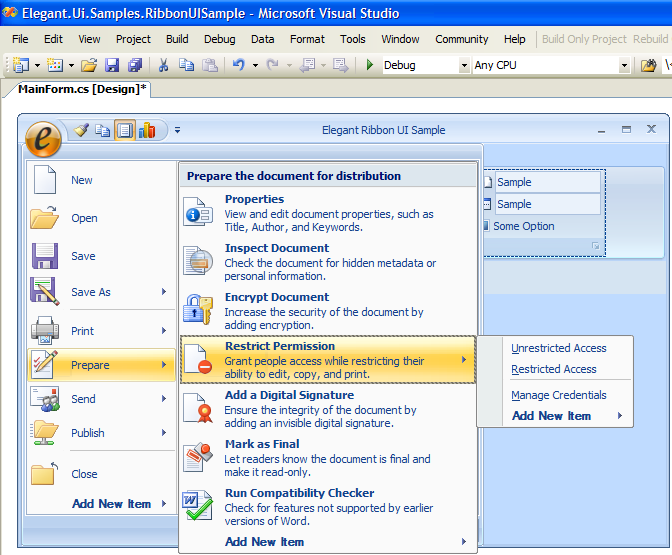
Task: Expand Add New Item arrow in flyout submenu
Action: pos(620,415)
